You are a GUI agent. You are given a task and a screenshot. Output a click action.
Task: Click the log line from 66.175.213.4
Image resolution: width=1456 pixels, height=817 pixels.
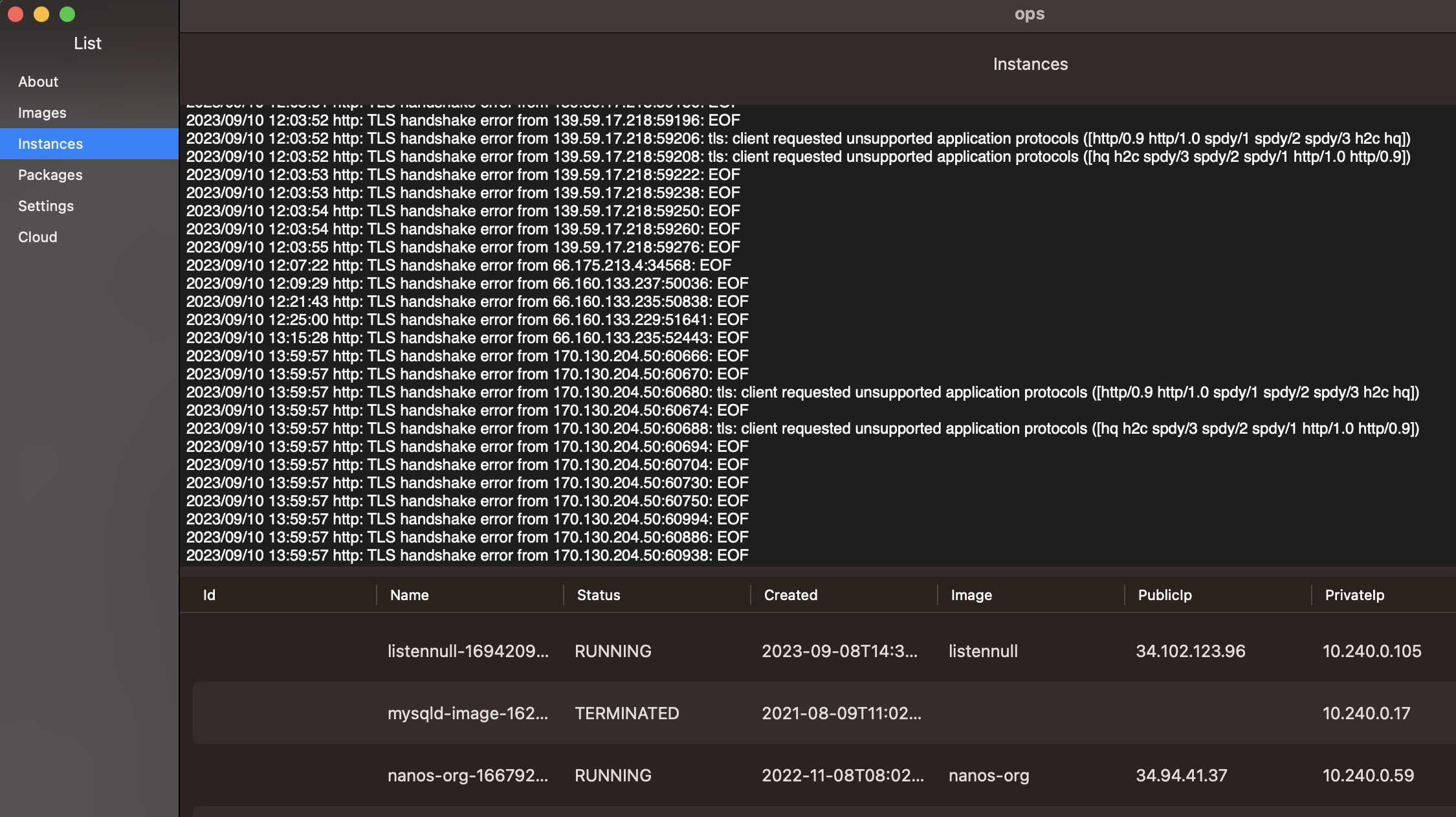(459, 265)
